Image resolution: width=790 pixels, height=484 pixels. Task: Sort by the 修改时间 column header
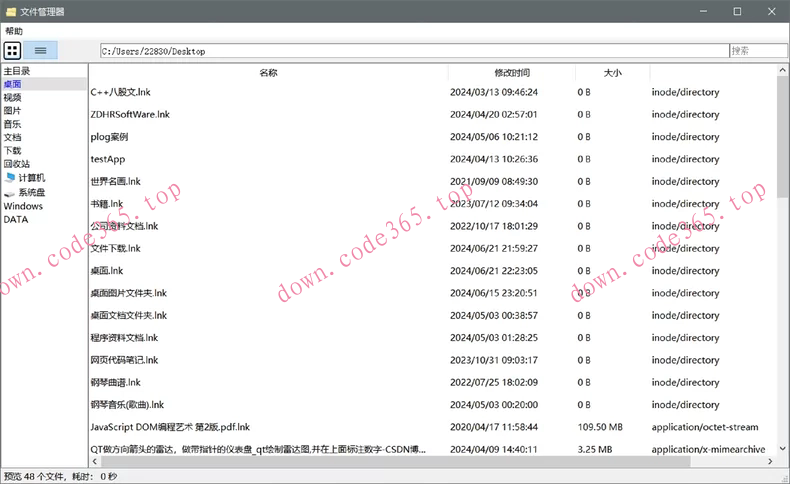pyautogui.click(x=511, y=73)
